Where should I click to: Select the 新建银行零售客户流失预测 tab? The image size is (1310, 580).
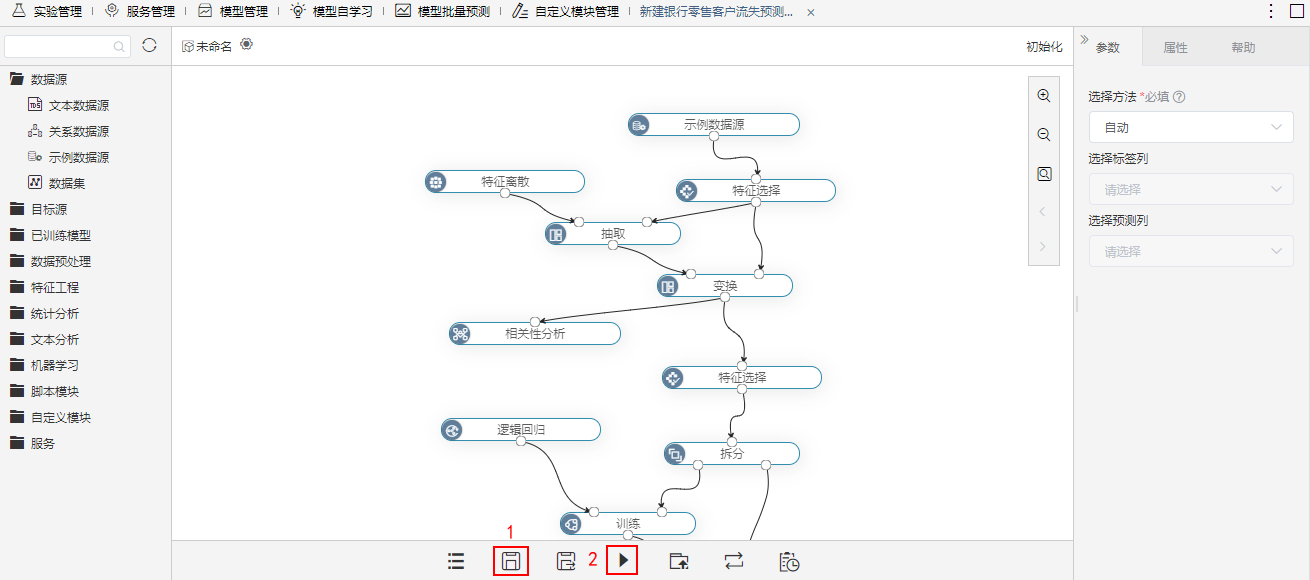[x=716, y=12]
